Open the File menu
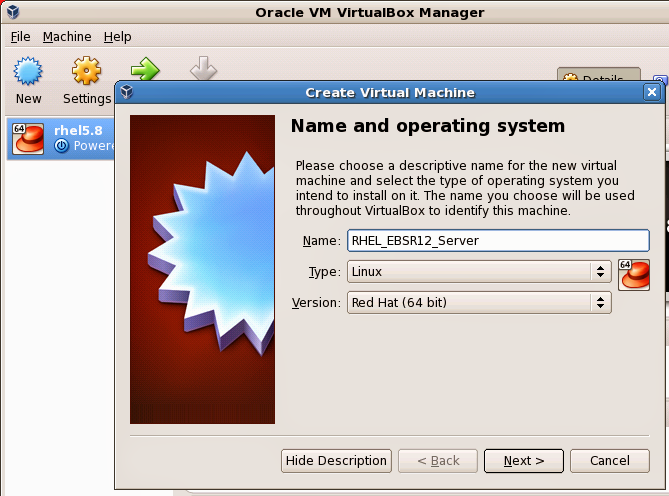Image resolution: width=669 pixels, height=496 pixels. [20, 37]
